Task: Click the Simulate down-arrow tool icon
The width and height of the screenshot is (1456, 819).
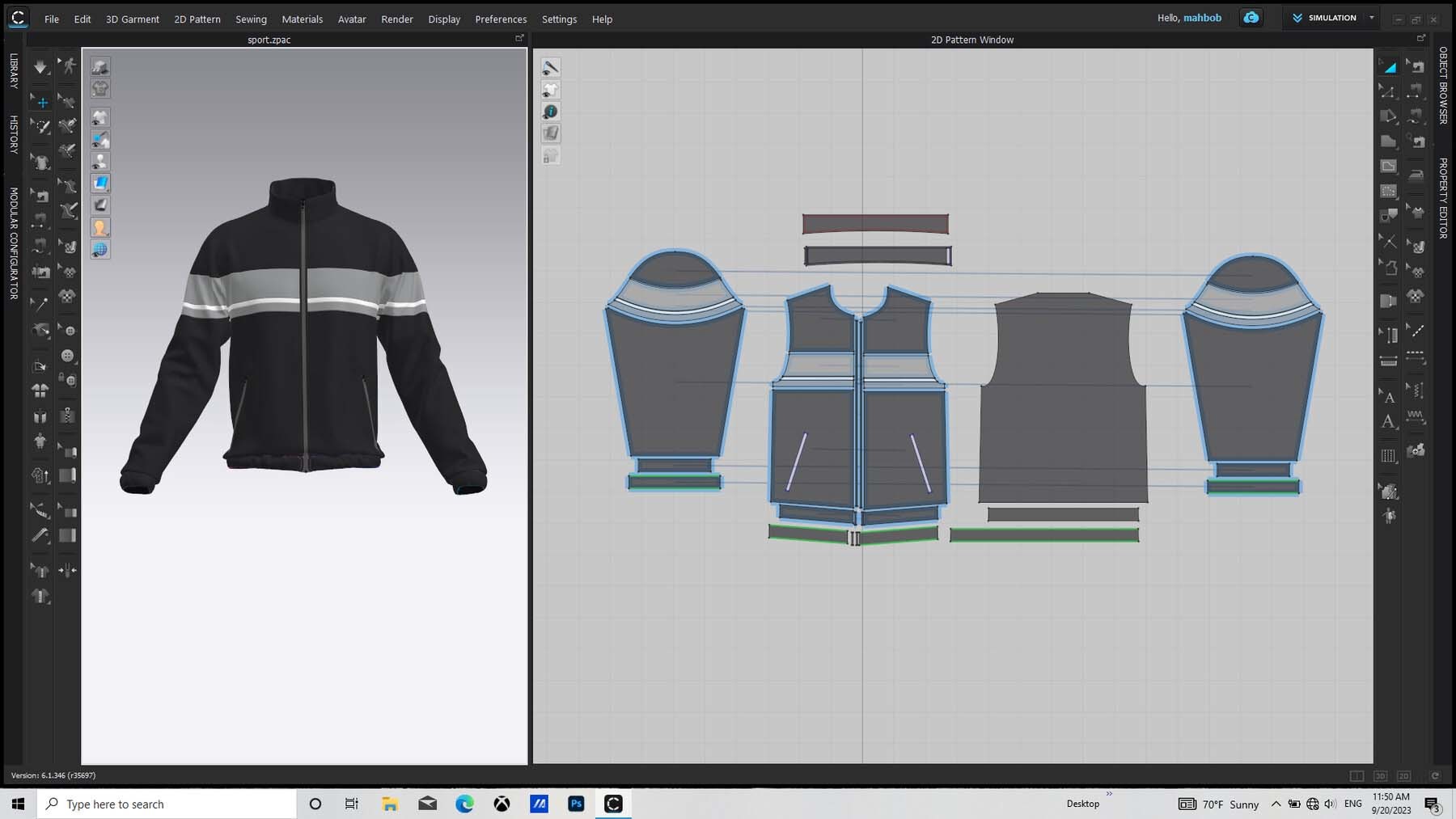Action: tap(40, 67)
